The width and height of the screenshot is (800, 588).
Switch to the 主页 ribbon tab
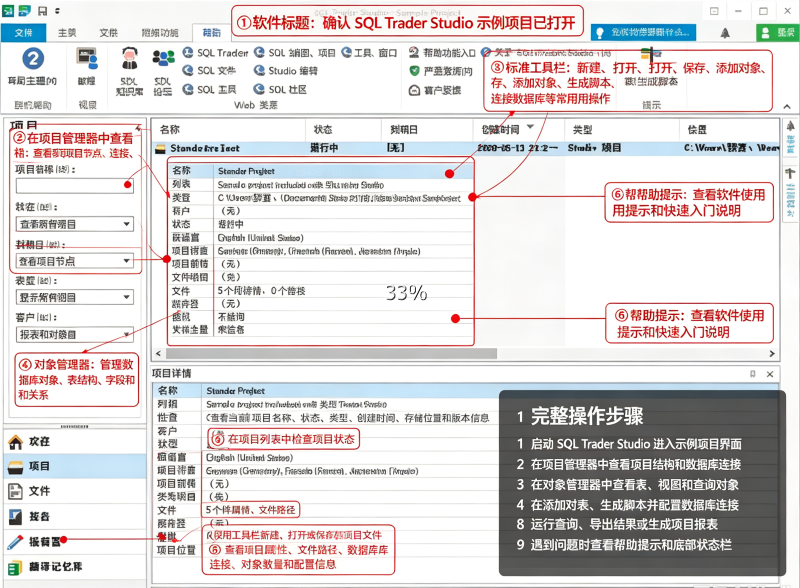pos(67,33)
